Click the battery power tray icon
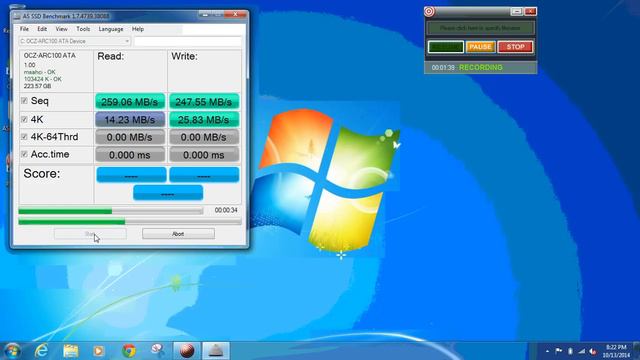The height and width of the screenshot is (360, 640). pos(570,351)
